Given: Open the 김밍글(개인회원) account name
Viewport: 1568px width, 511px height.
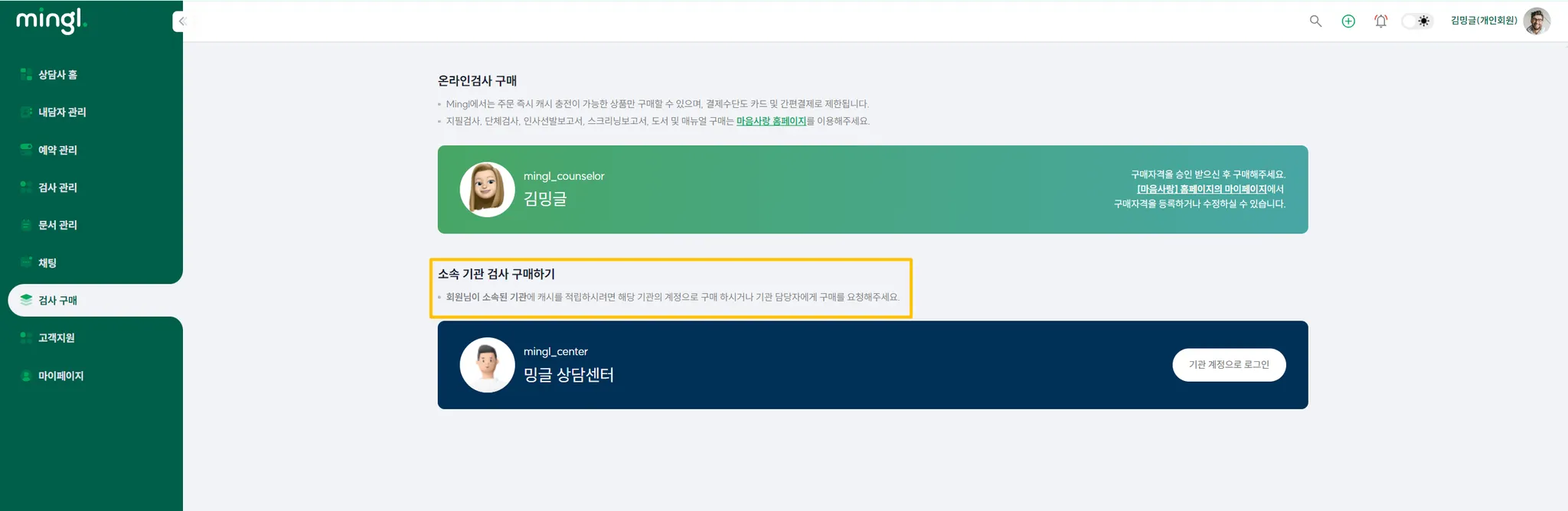Looking at the screenshot, I should pos(1483,21).
